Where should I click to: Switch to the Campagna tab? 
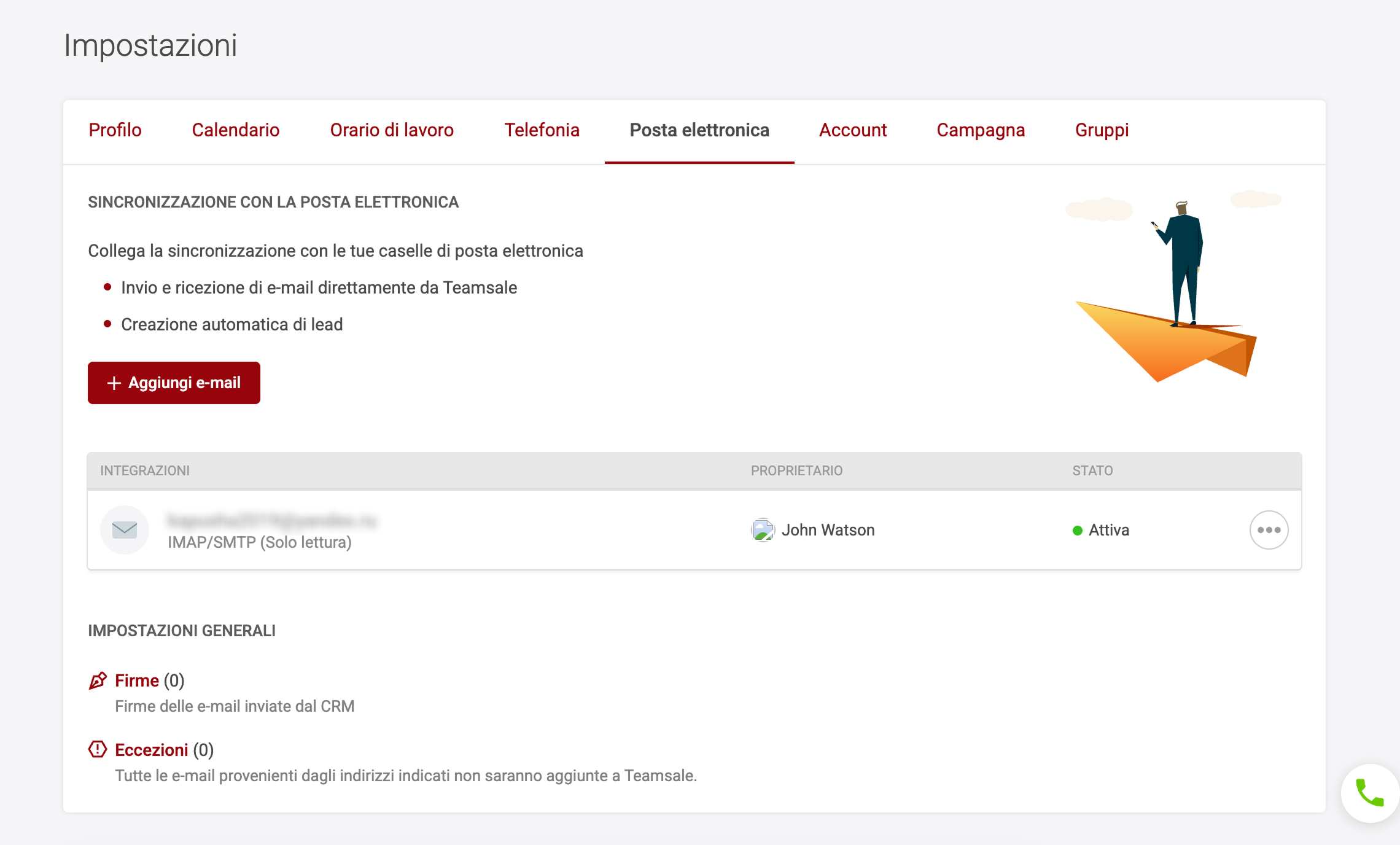(x=981, y=130)
